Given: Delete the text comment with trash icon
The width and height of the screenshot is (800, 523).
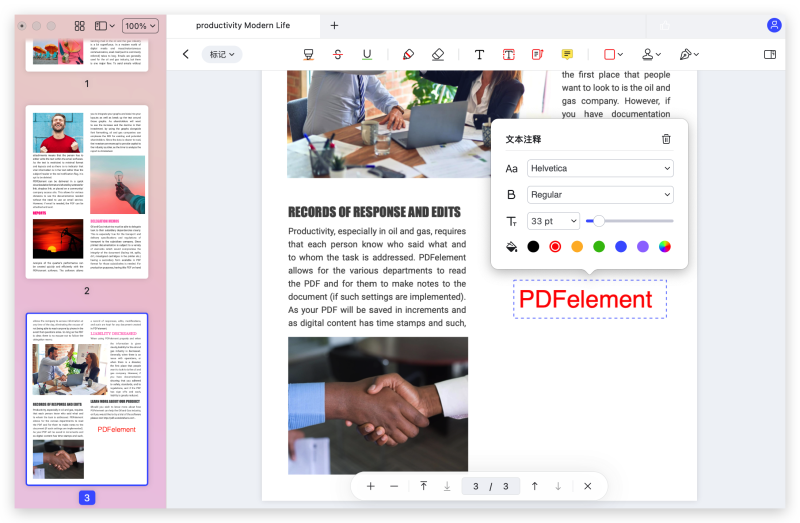Looking at the screenshot, I should point(666,140).
